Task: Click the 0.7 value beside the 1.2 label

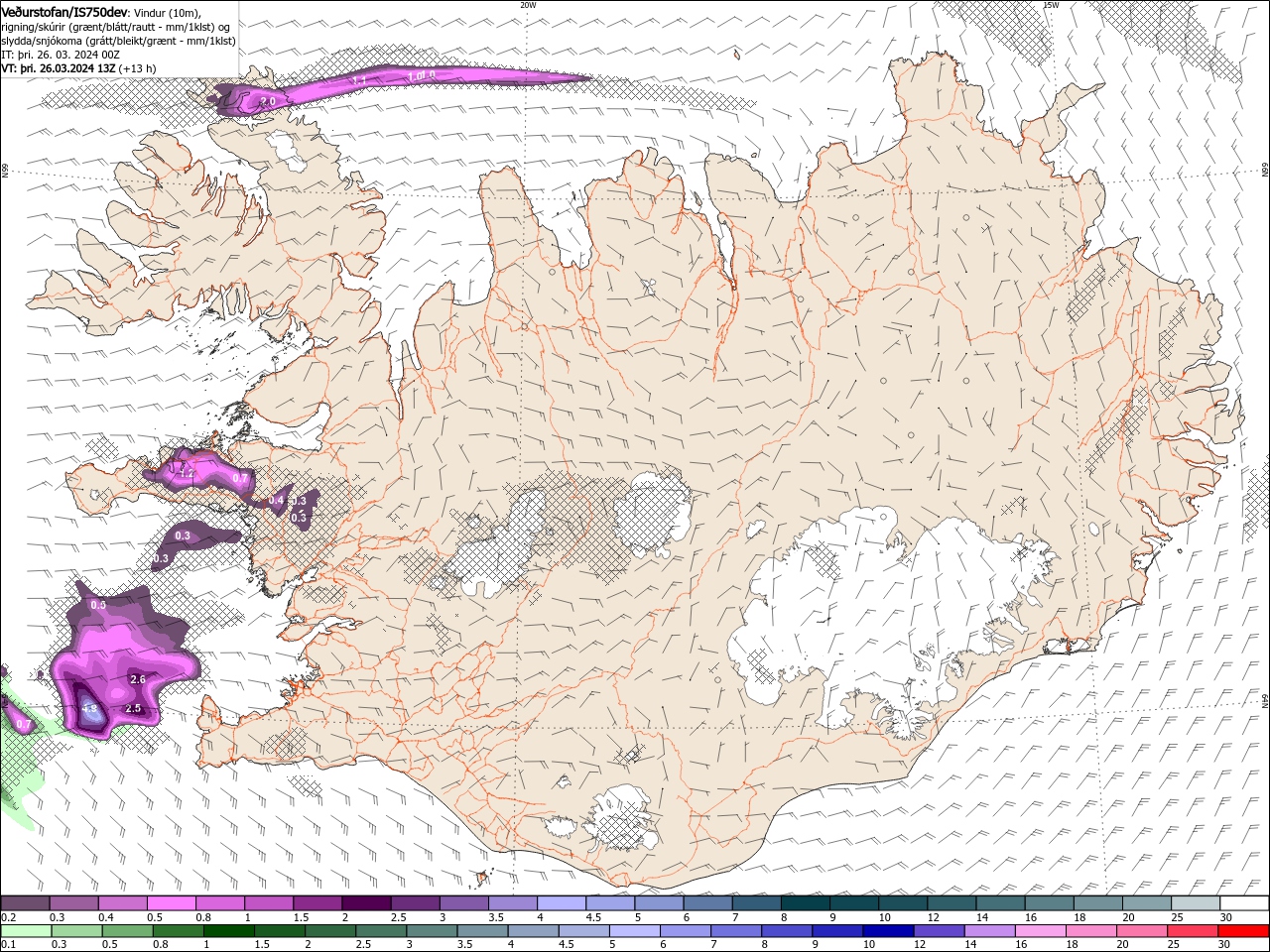Action: click(240, 478)
